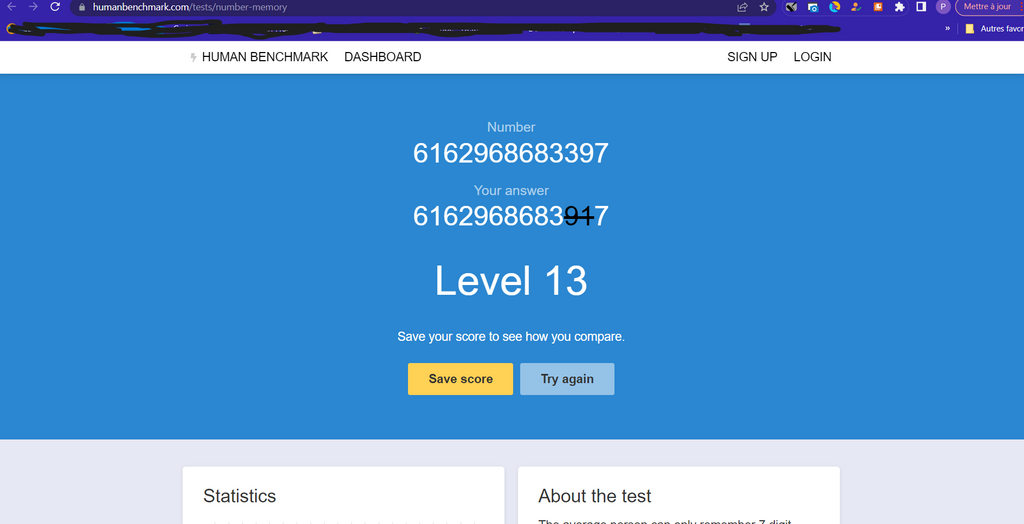Bookmark this page with the star icon
The width and height of the screenshot is (1024, 524).
(764, 7)
